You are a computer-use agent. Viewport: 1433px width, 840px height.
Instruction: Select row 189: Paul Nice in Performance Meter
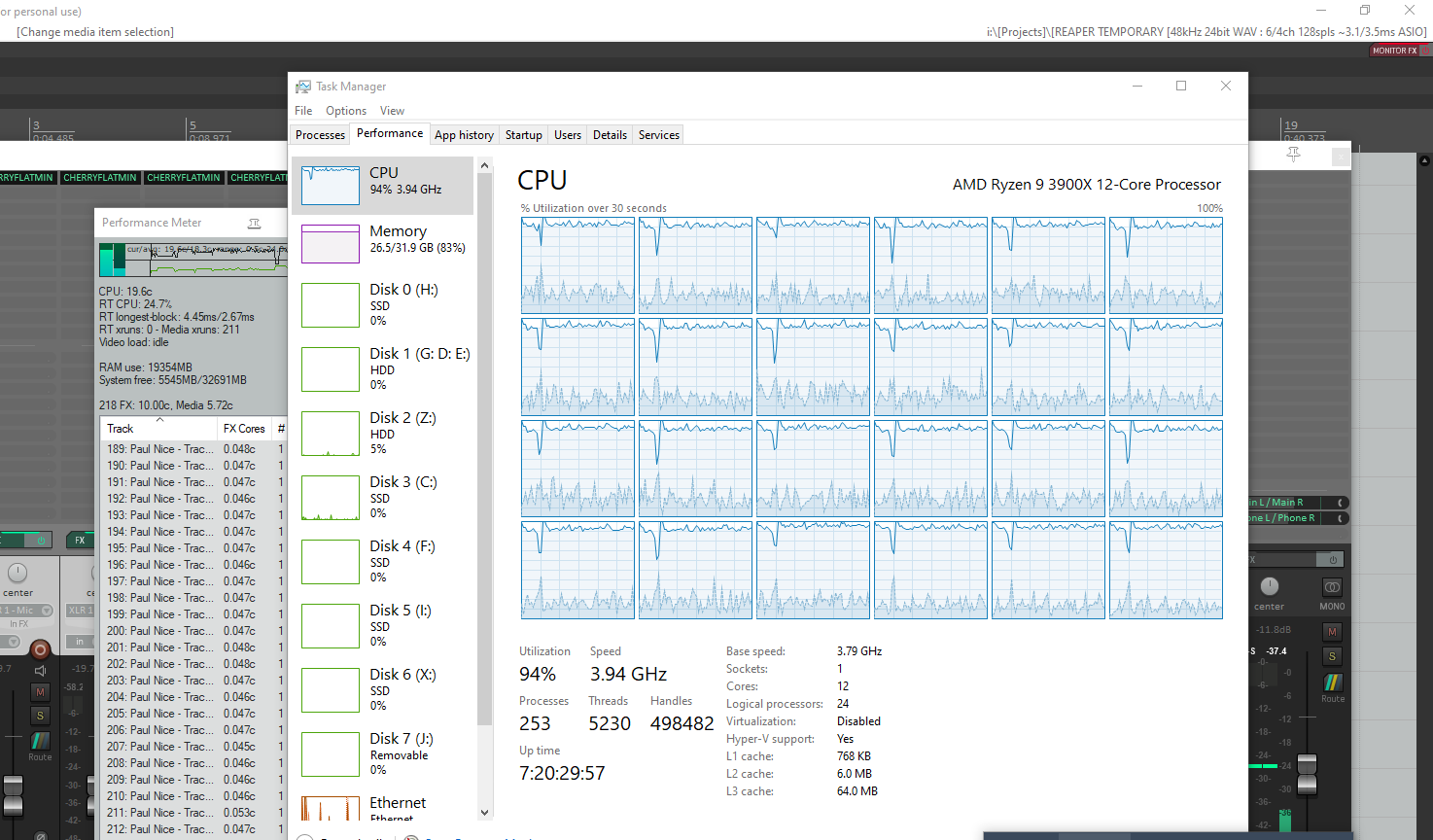pyautogui.click(x=193, y=449)
